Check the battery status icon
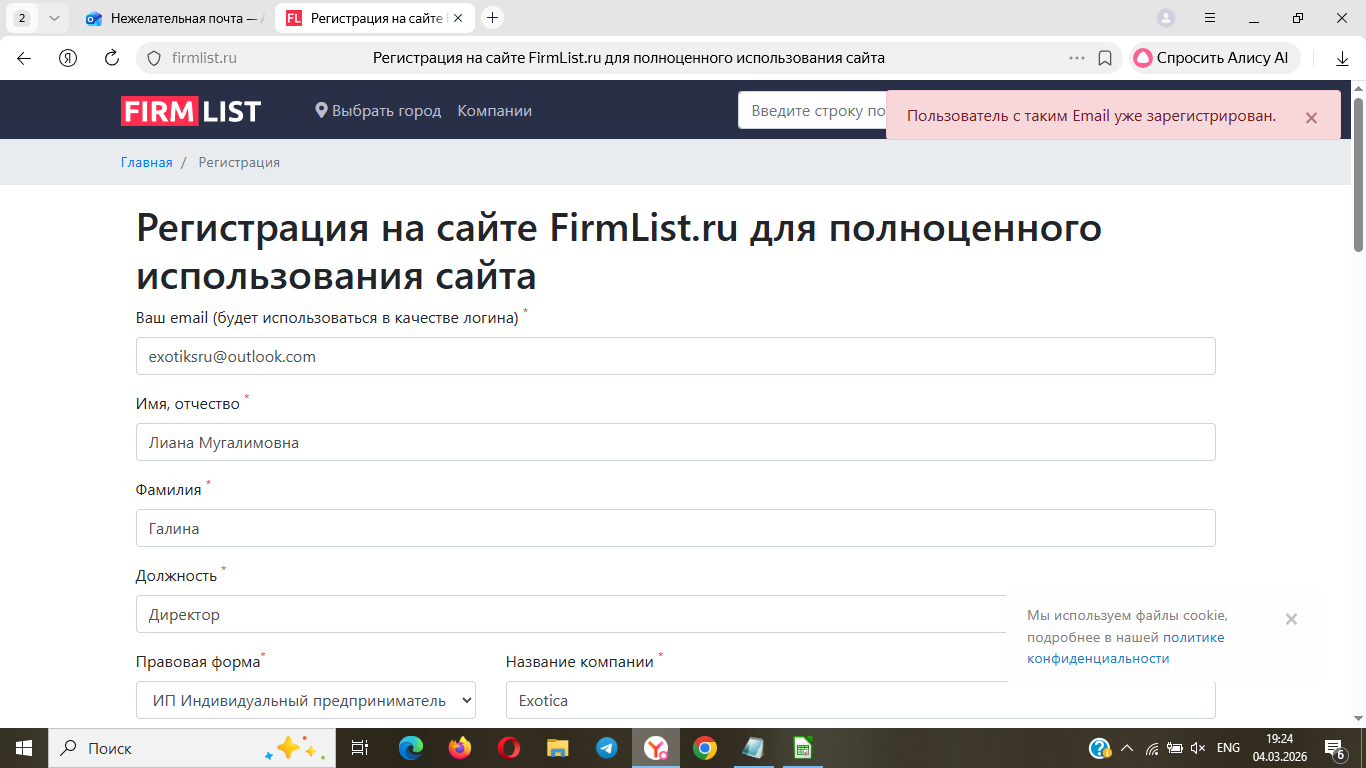The height and width of the screenshot is (768, 1366). [x=1175, y=748]
